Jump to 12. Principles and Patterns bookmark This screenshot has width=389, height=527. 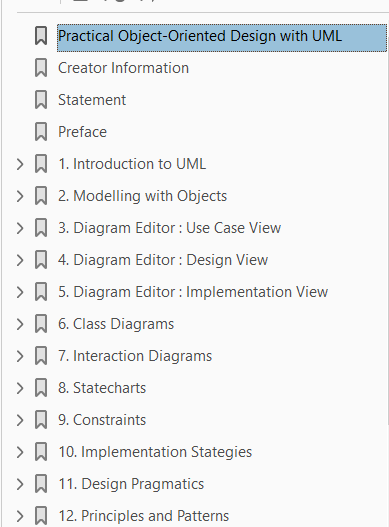point(144,516)
